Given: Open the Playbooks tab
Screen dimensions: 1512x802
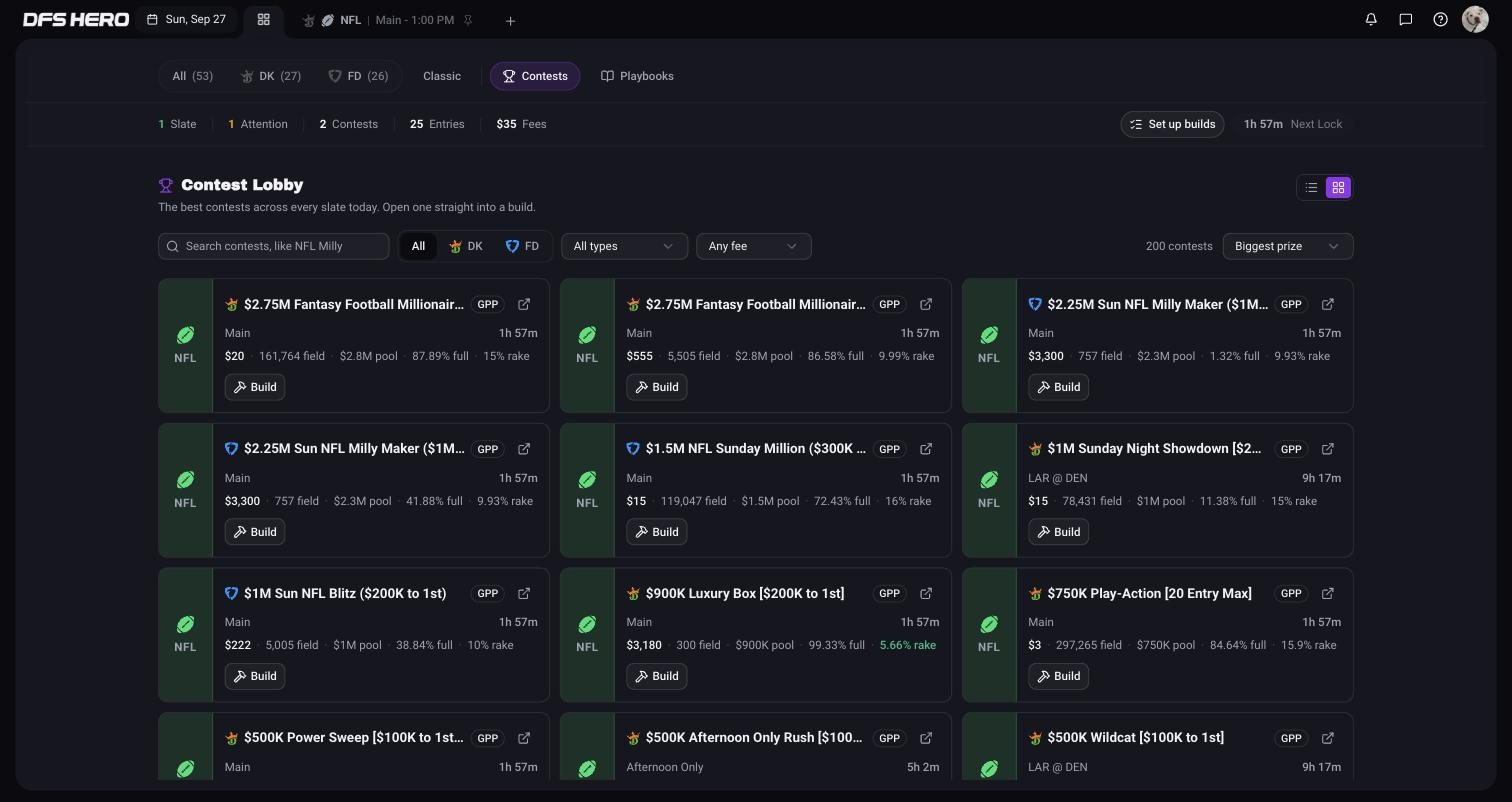Looking at the screenshot, I should tap(637, 76).
